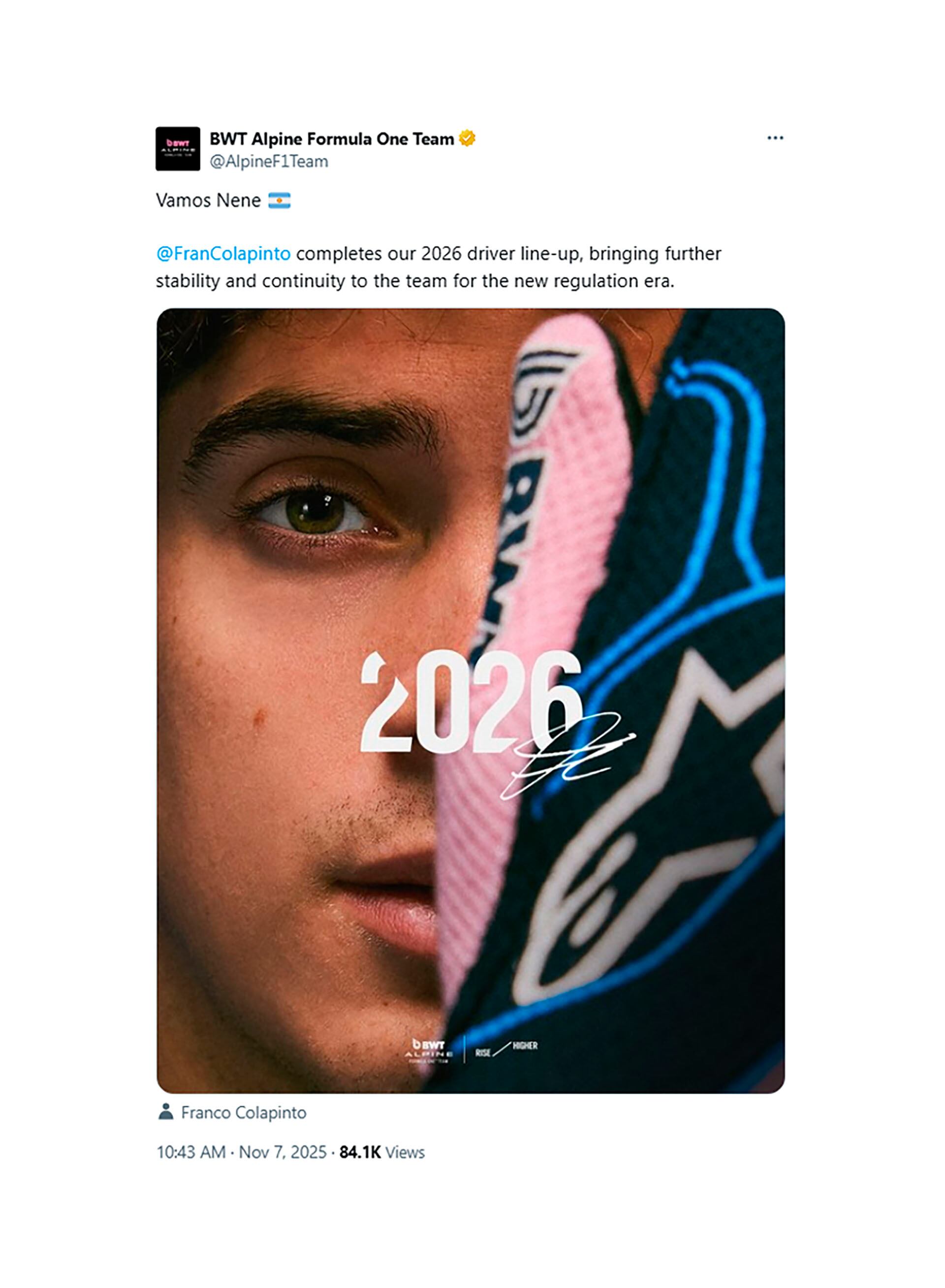The image size is (945, 1288).
Task: Open the 2026 announcement photo
Action: [x=471, y=701]
